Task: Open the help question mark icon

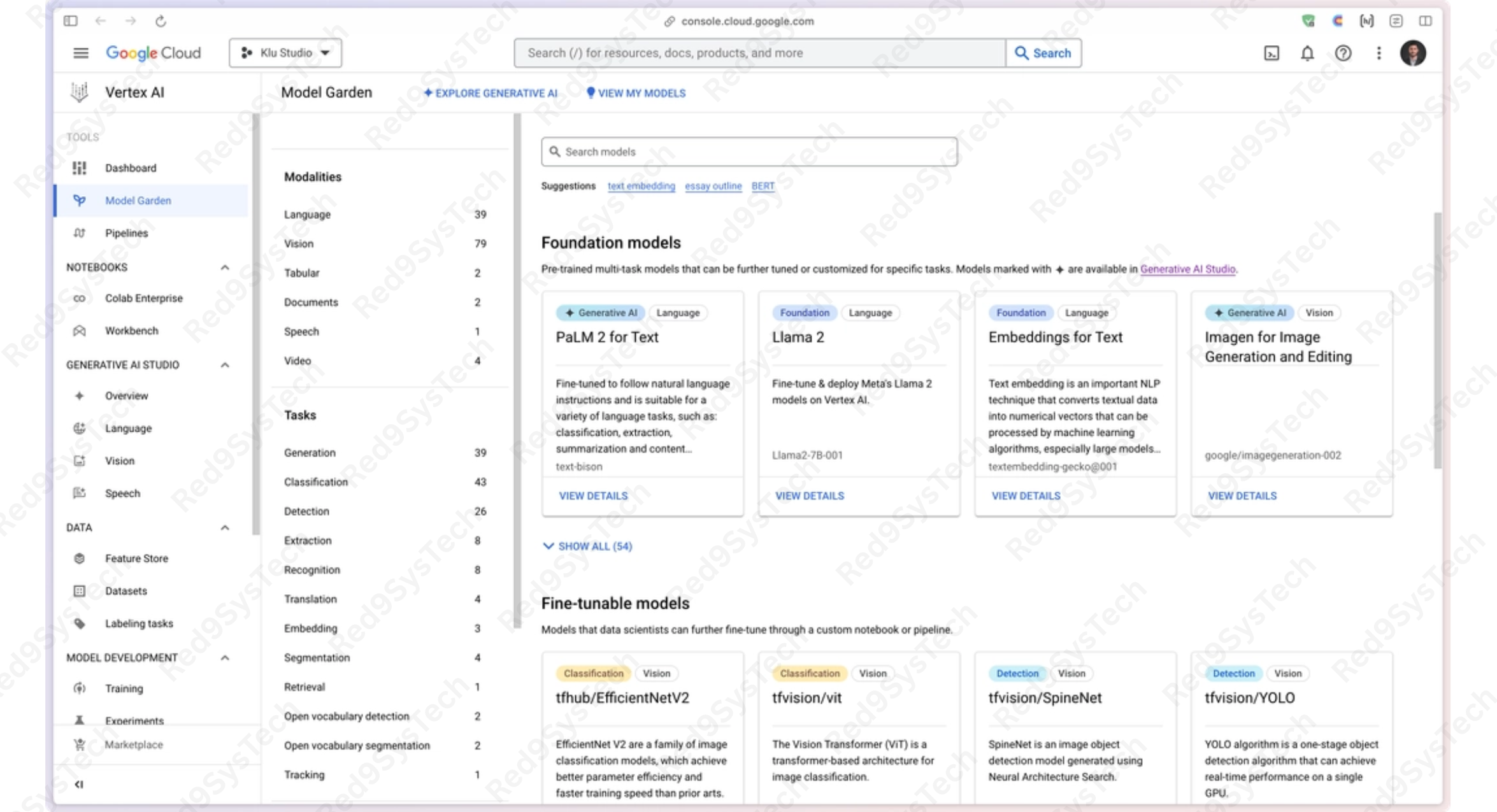Action: [1343, 53]
